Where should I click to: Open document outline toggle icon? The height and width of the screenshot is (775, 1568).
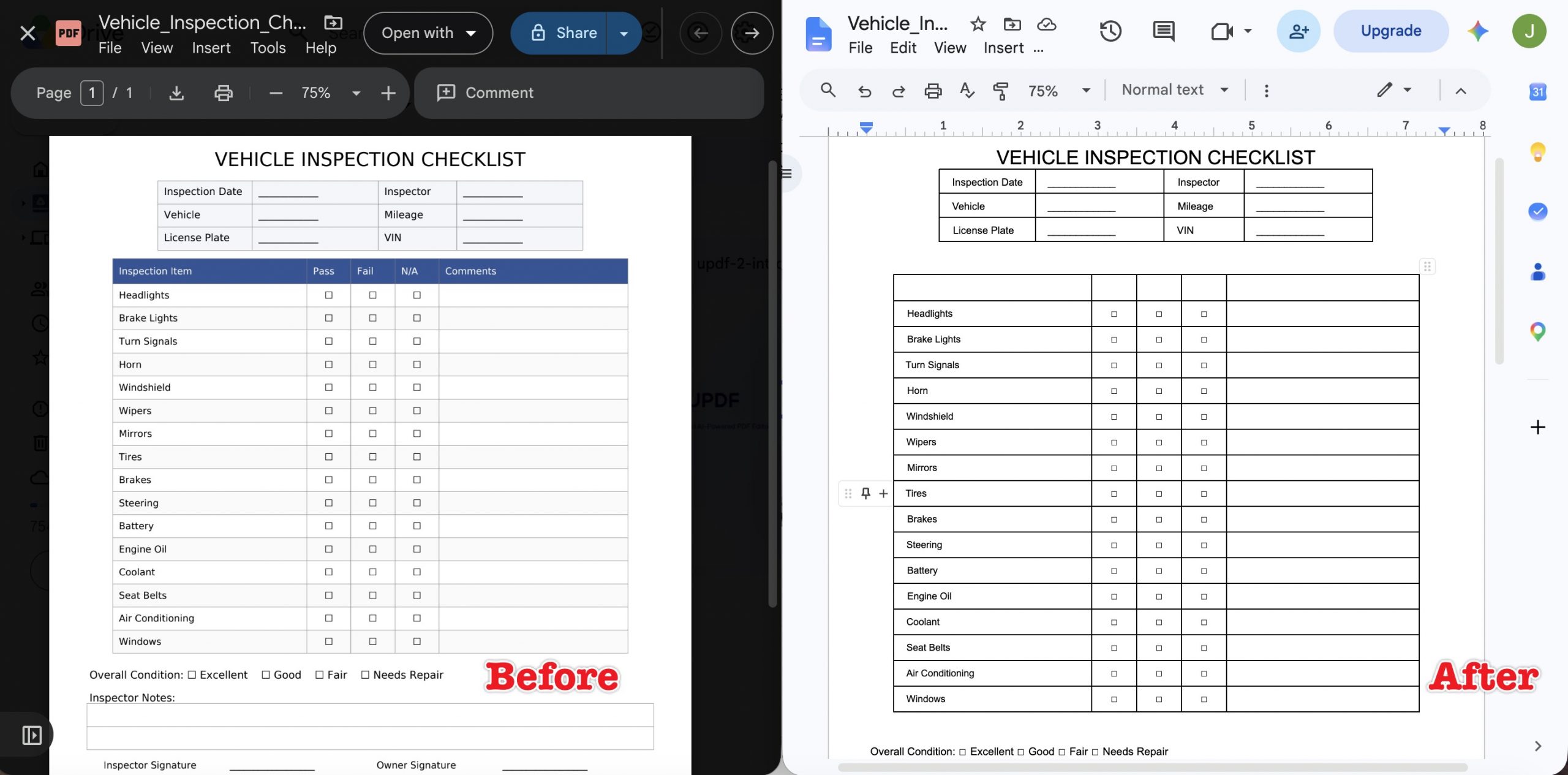(788, 174)
